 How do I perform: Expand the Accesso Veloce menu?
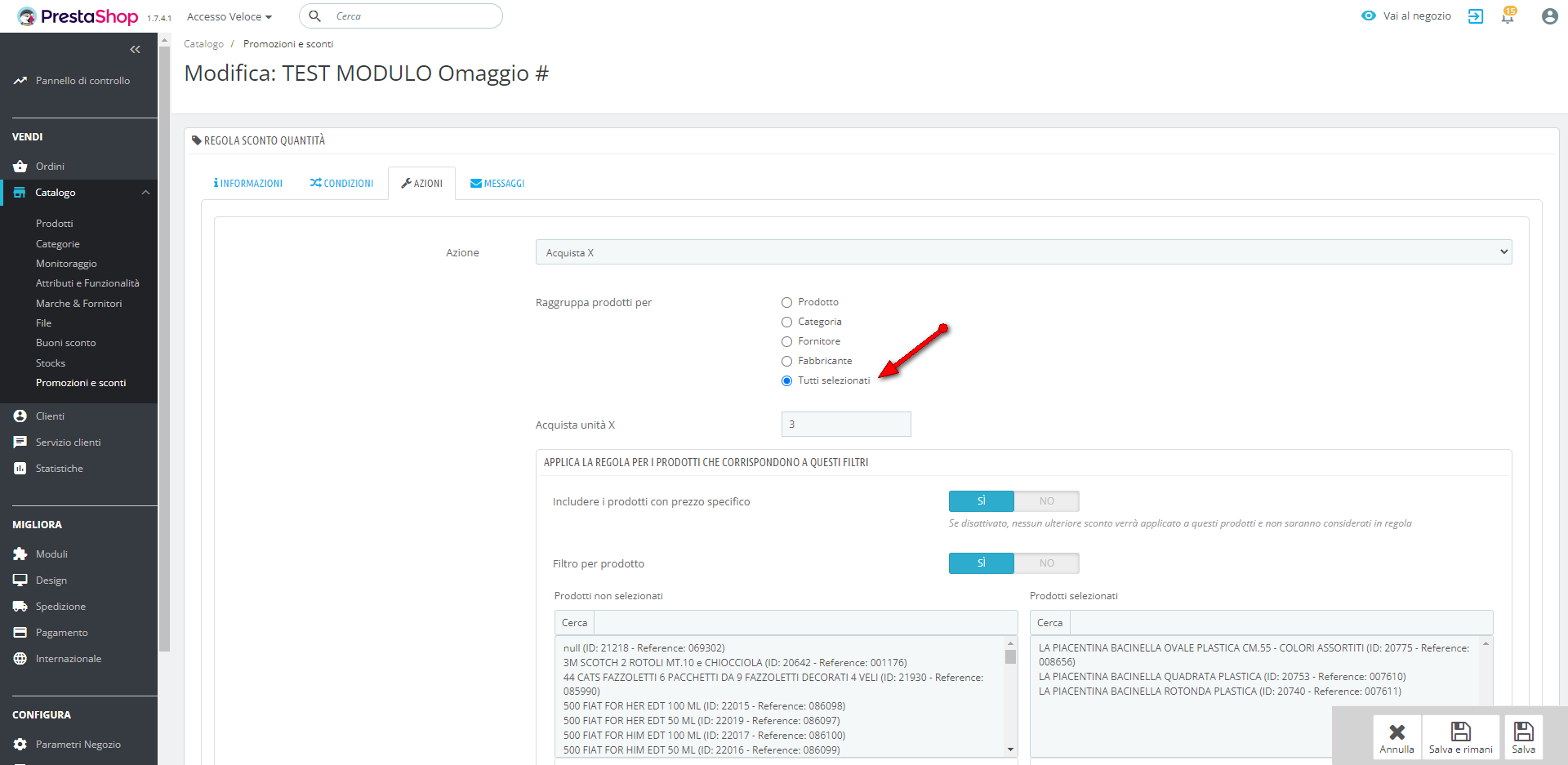pos(229,16)
